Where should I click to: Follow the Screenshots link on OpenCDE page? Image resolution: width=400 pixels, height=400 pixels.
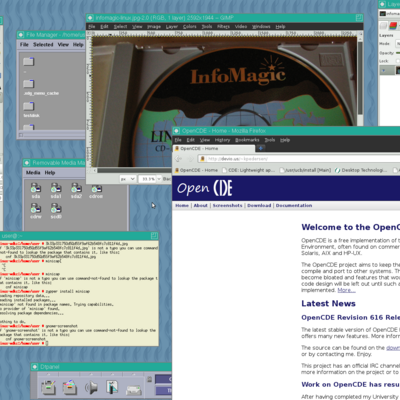coord(227,205)
